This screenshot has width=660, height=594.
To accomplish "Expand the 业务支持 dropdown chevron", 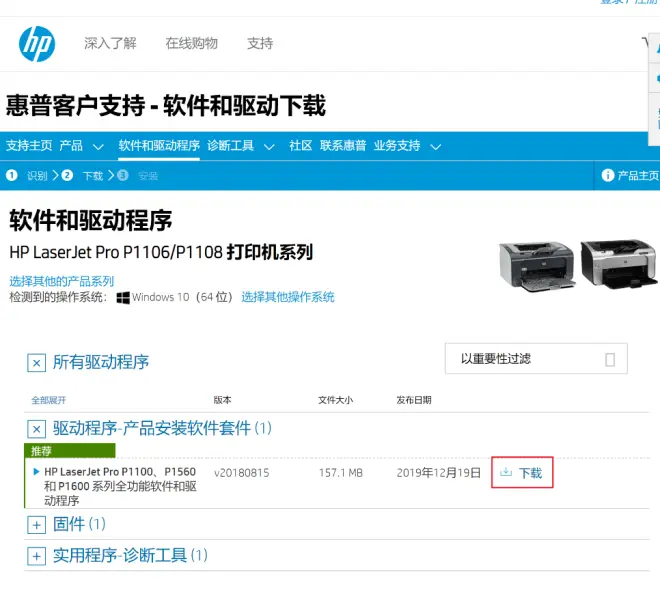I will [436, 147].
